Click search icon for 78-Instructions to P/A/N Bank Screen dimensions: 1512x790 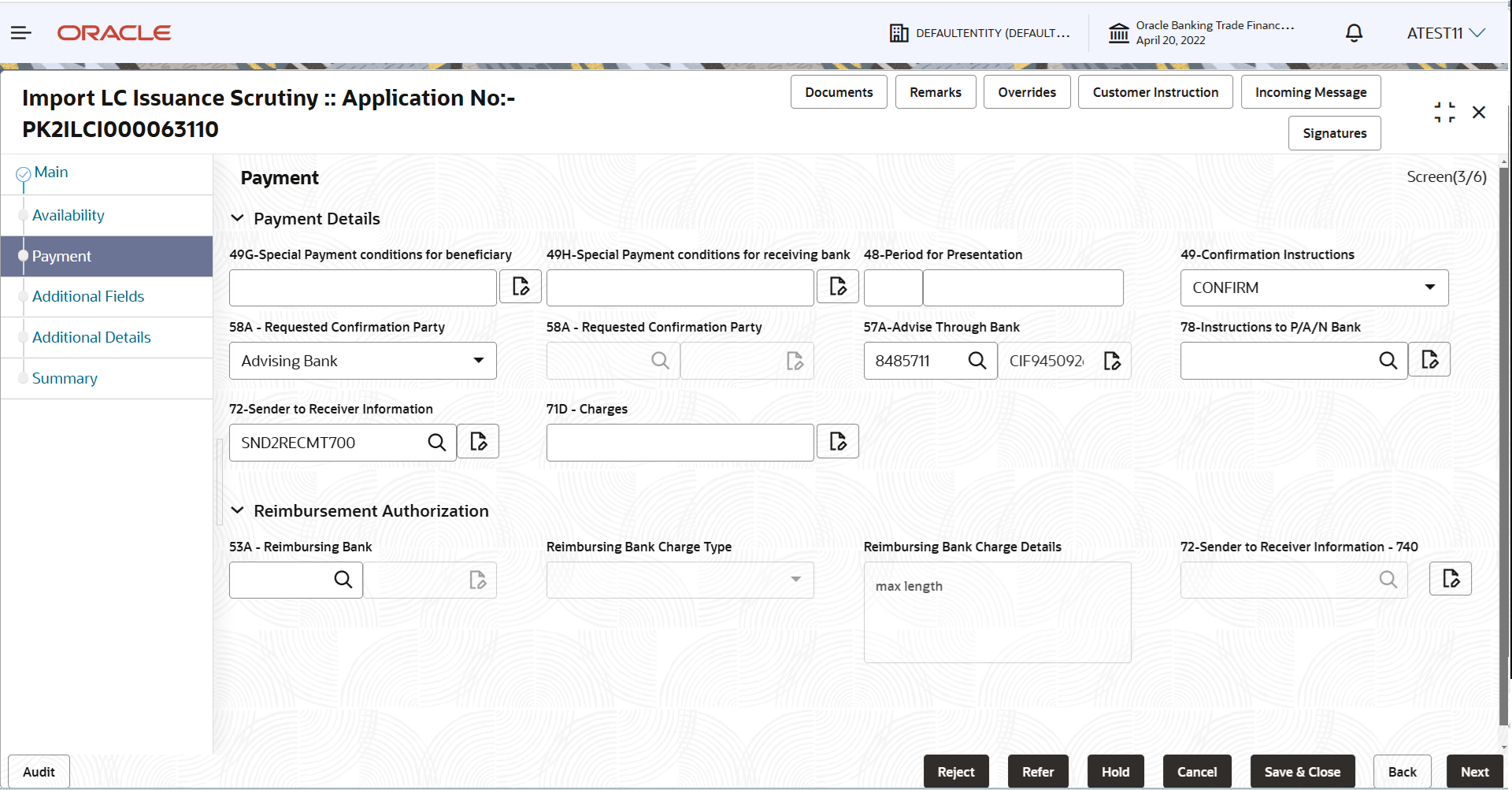pos(1388,361)
